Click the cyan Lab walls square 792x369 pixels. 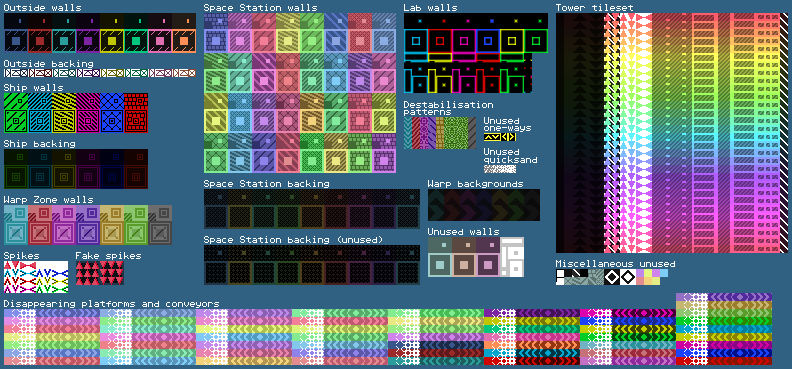click(416, 41)
